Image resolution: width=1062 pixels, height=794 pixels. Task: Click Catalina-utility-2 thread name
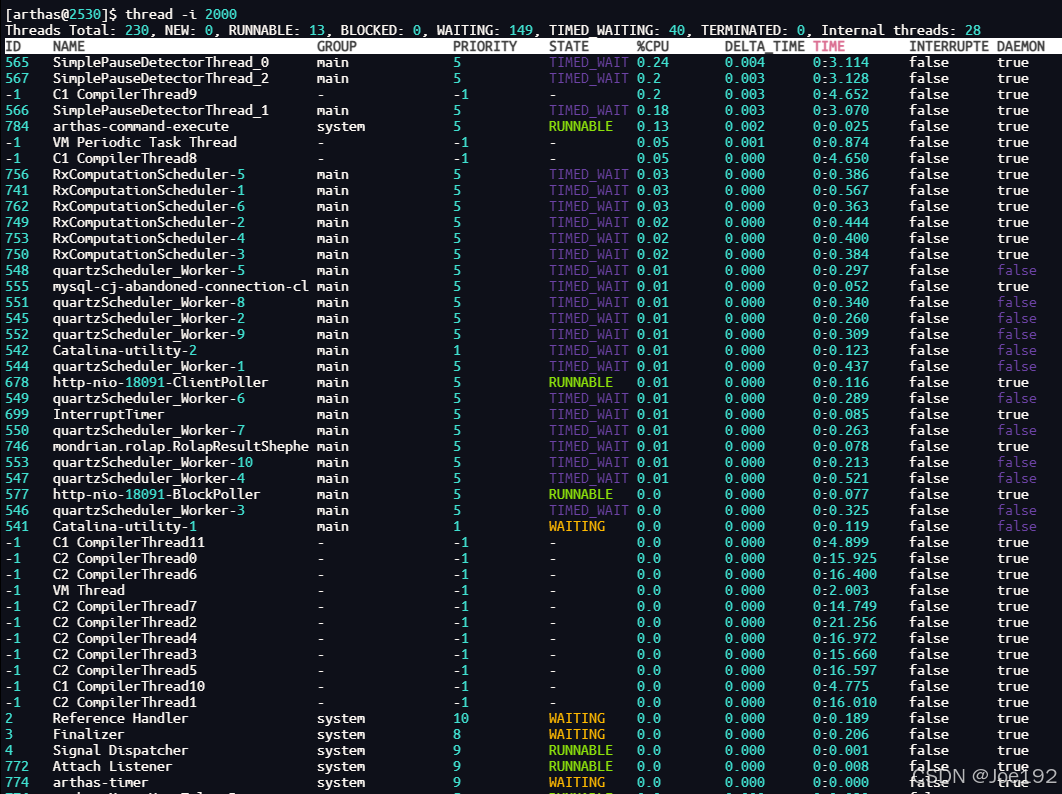[125, 350]
